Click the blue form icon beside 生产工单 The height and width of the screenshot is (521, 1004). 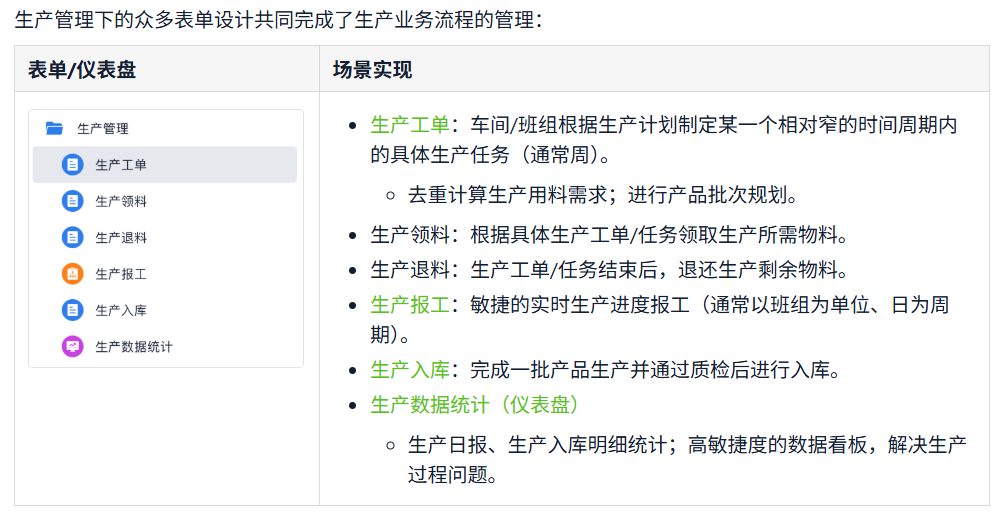[72, 165]
